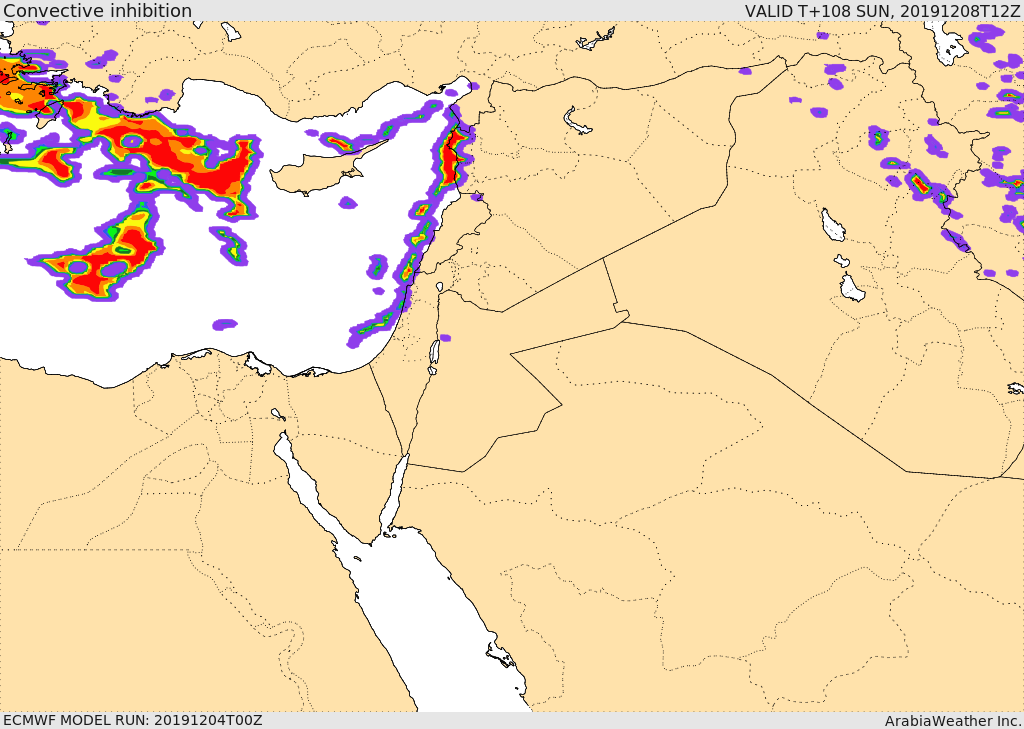1024x729 pixels.
Task: Click the 'ECMWF MODEL RUN: 20191204T00Z' footer text
Action: pyautogui.click(x=133, y=720)
